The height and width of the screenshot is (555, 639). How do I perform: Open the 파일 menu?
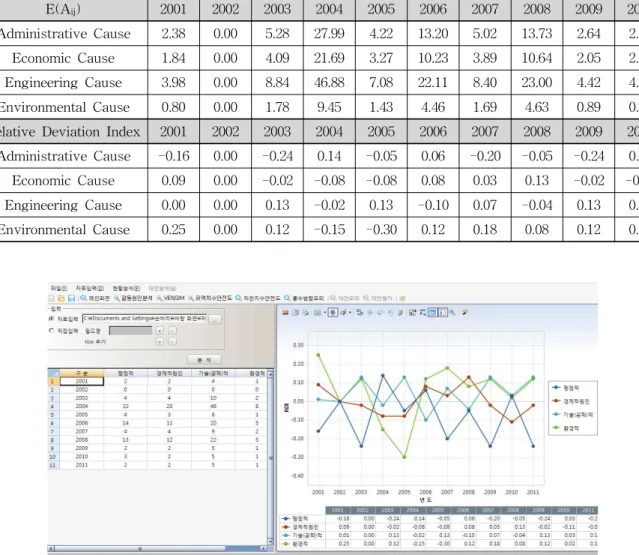coord(59,288)
